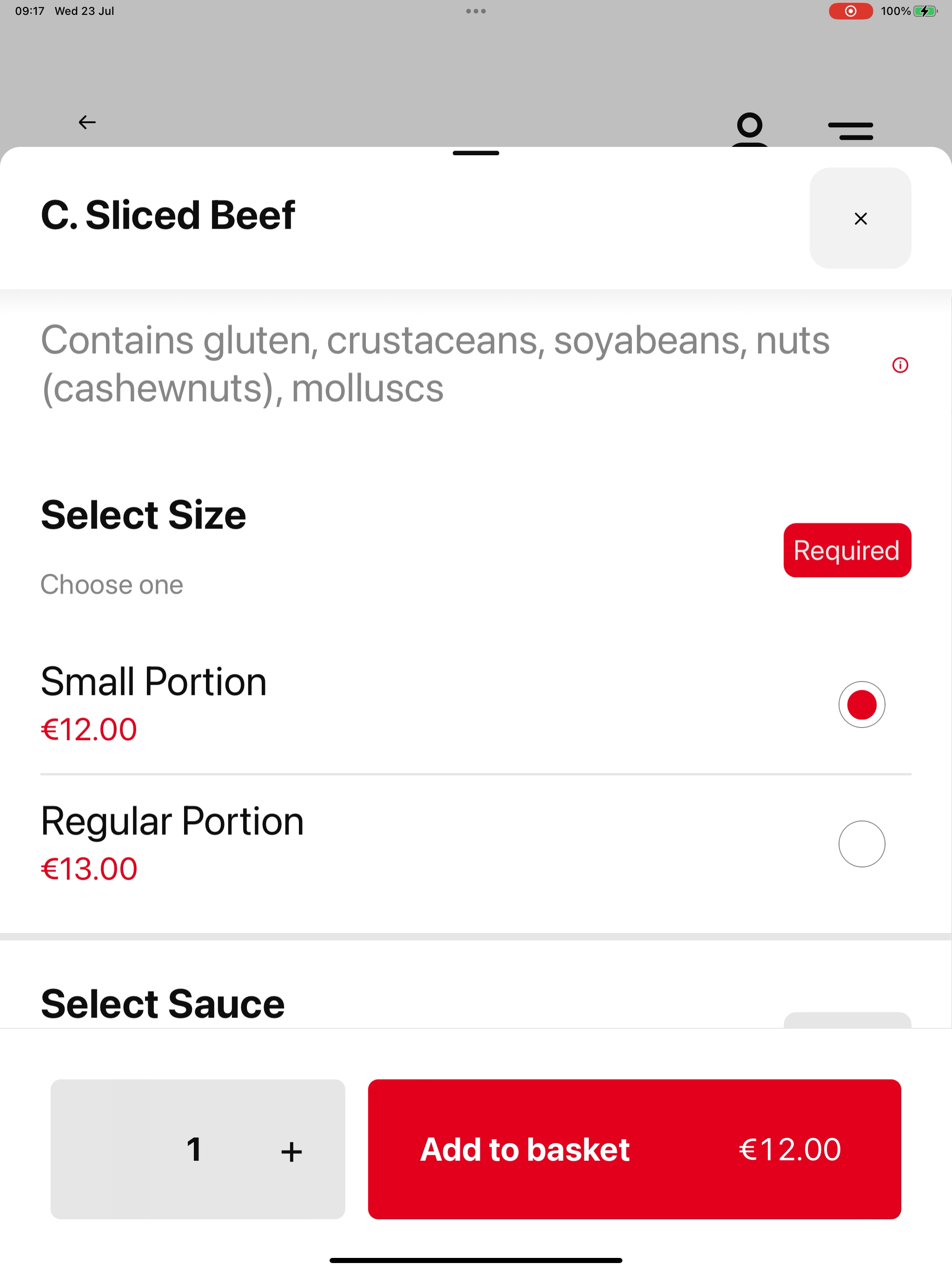Image resolution: width=952 pixels, height=1270 pixels.
Task: Close the C. Sliced Beef sheet
Action: tap(860, 218)
